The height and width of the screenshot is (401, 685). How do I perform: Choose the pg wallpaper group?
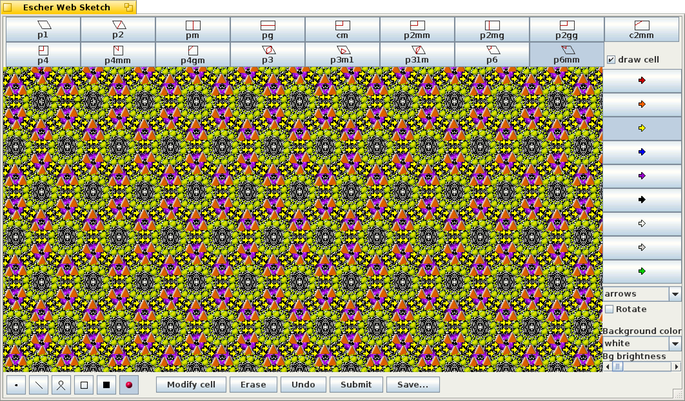[x=267, y=30]
